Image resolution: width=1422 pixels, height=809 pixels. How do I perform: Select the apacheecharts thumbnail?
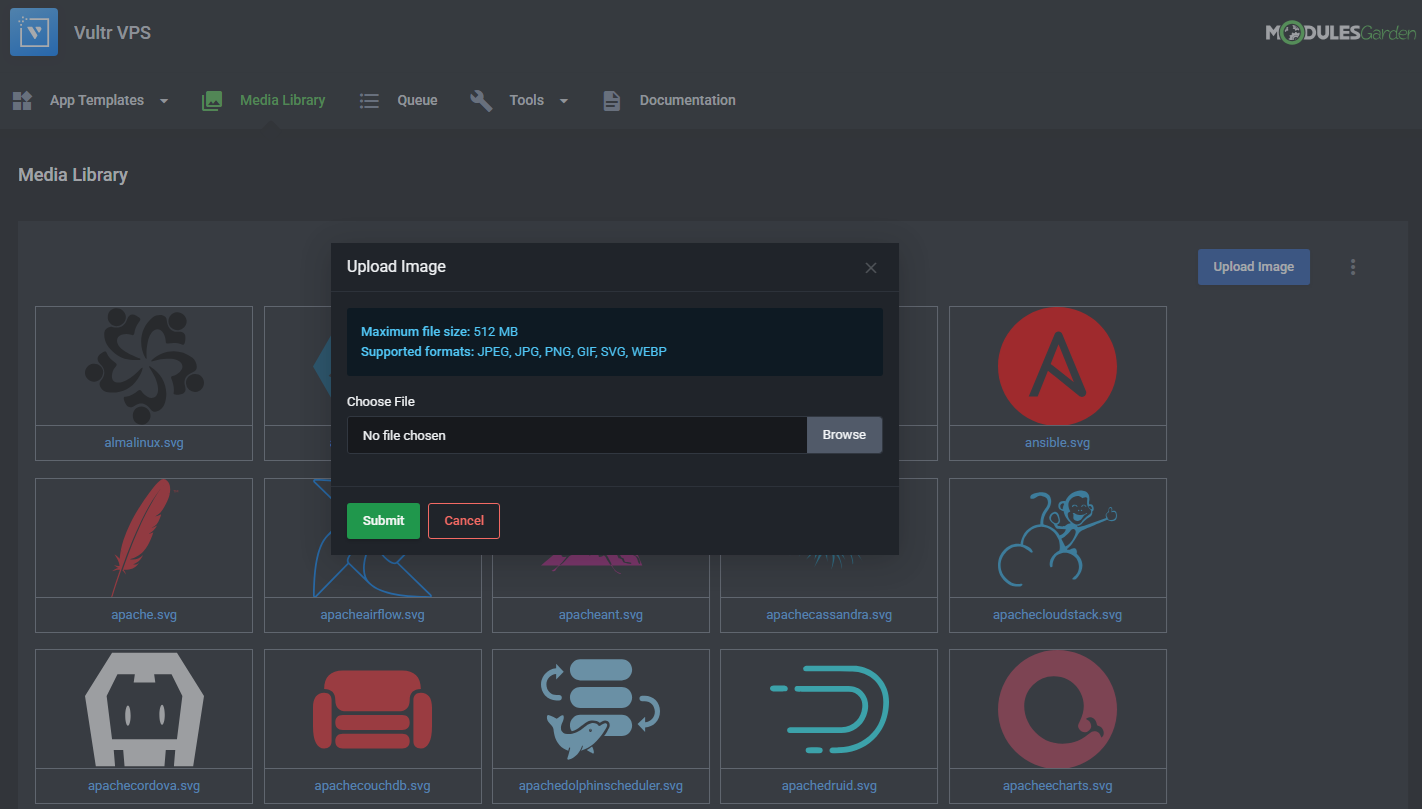click(x=1058, y=709)
